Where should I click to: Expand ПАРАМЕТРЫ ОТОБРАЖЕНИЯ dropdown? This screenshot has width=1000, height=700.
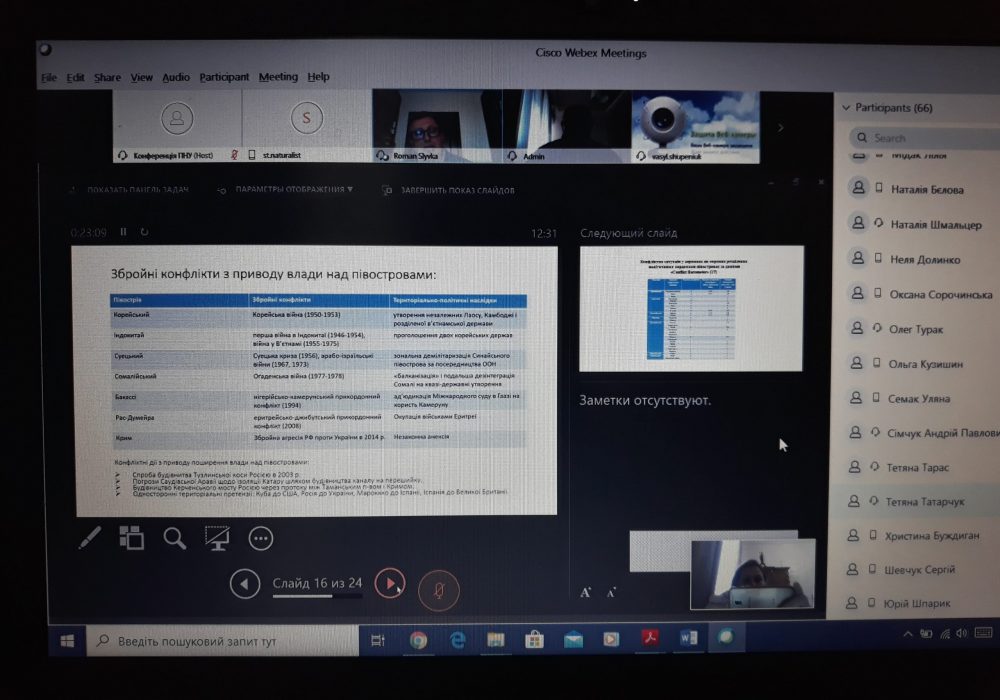click(294, 189)
